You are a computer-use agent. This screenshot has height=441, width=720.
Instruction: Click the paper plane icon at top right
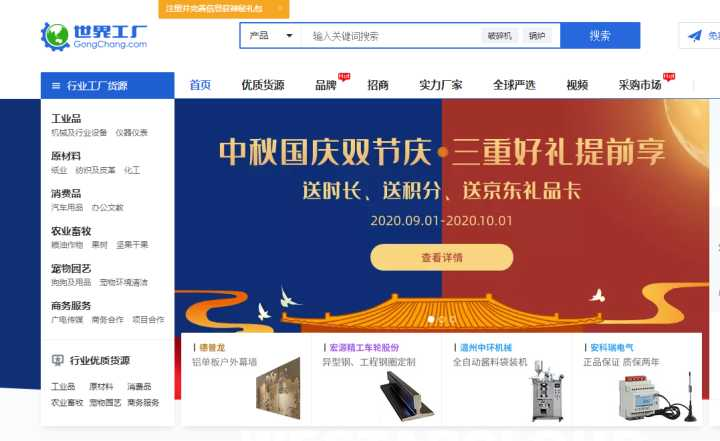click(695, 35)
